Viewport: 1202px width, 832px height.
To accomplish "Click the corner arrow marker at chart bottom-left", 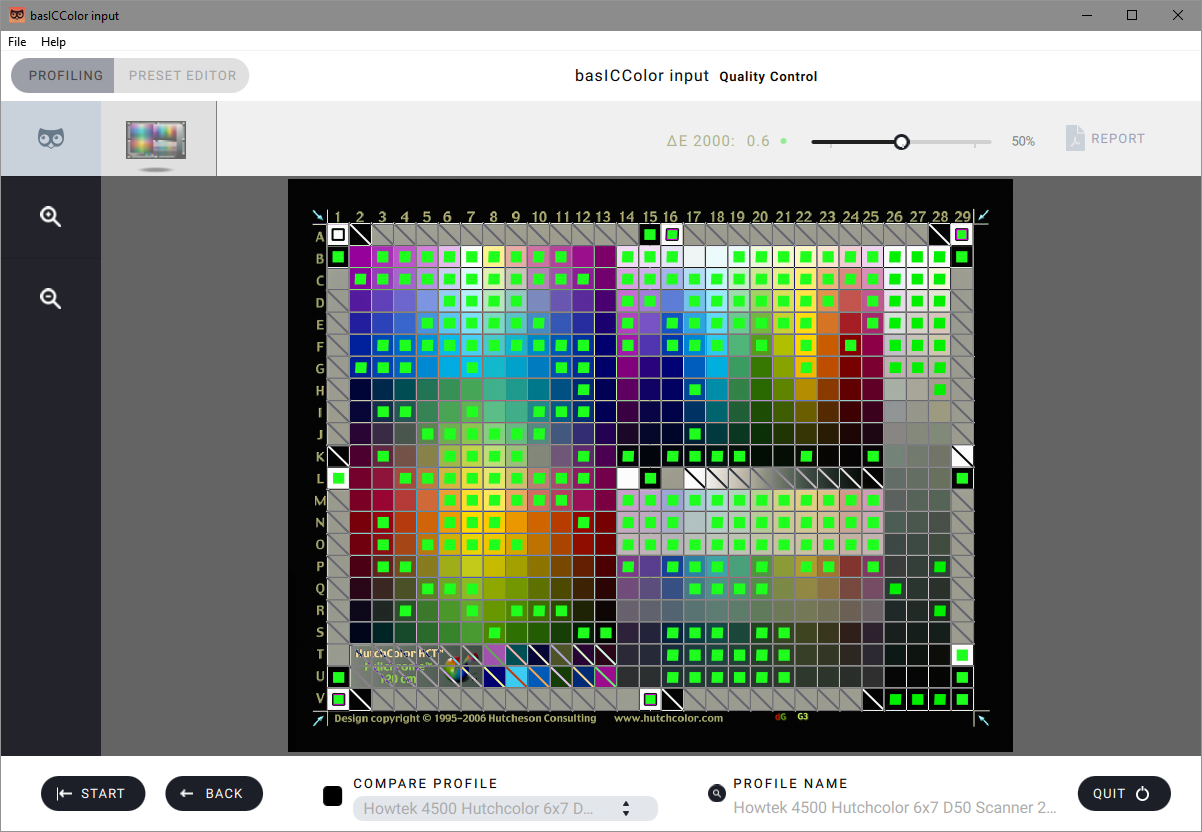I will click(318, 718).
